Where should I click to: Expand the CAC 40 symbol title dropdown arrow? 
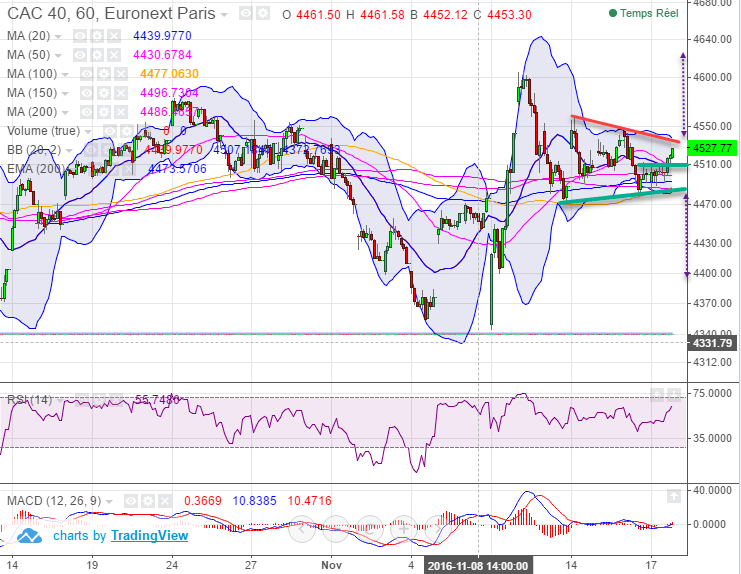[x=223, y=16]
